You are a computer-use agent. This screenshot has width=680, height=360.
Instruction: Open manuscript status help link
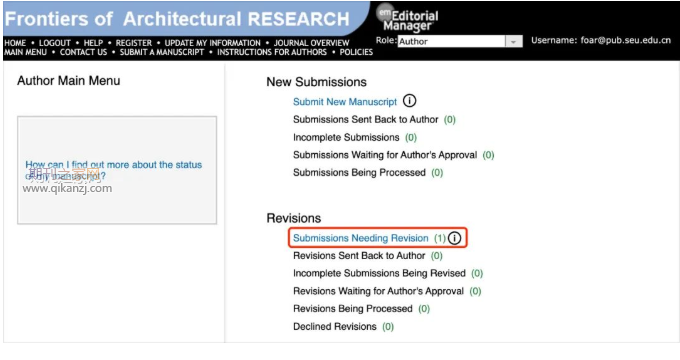point(114,170)
